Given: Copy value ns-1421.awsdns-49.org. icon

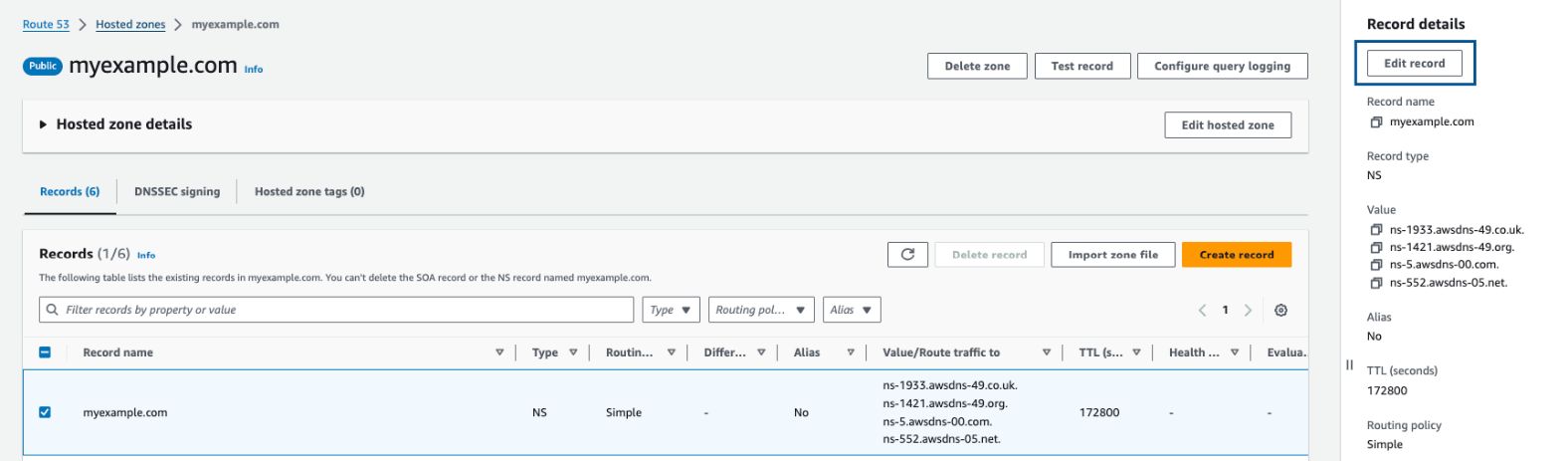Looking at the screenshot, I should [1376, 248].
